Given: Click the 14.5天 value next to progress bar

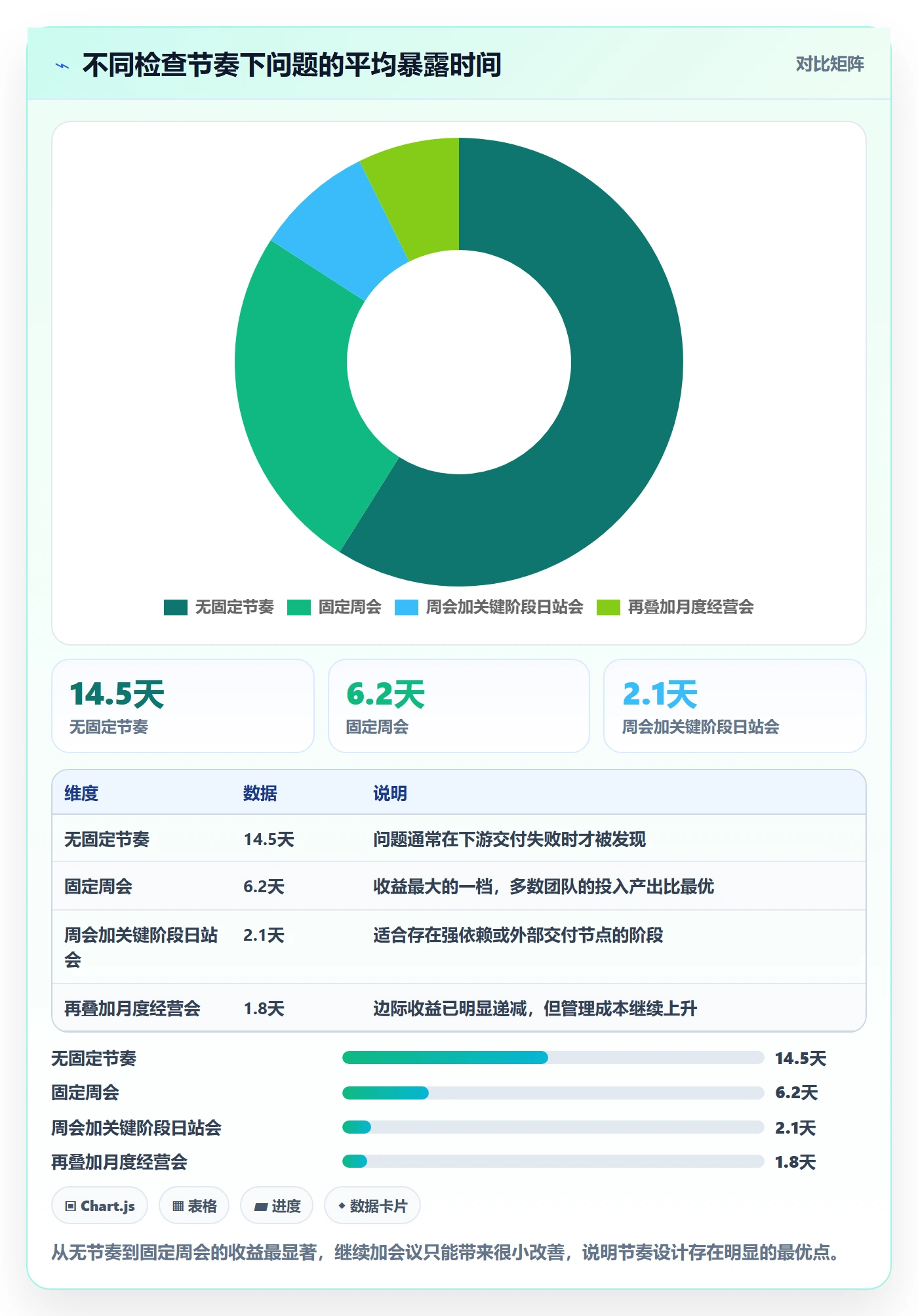Looking at the screenshot, I should 800,1058.
